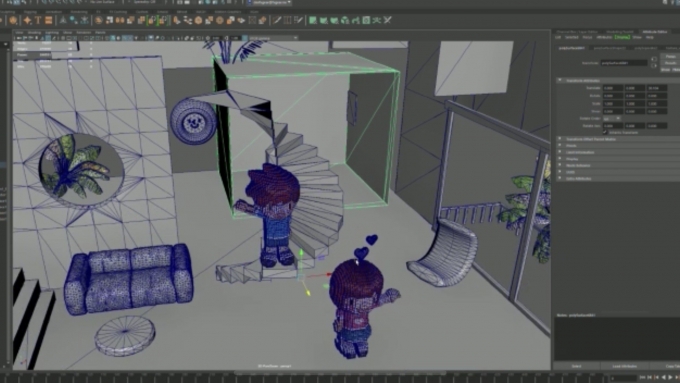The width and height of the screenshot is (680, 383).
Task: Click the mirror geometry shelf icon
Action: [120, 20]
